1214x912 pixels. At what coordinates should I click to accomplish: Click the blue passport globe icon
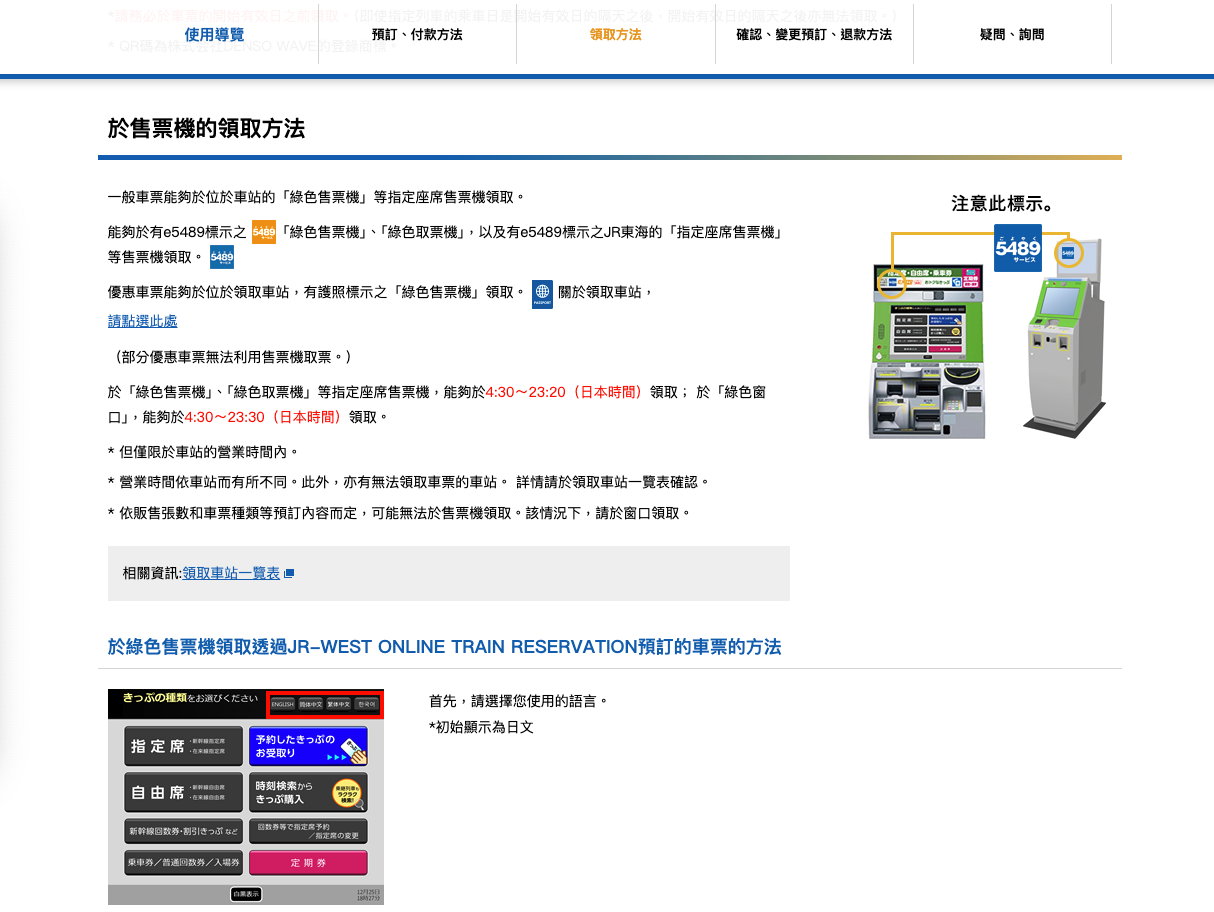(542, 293)
